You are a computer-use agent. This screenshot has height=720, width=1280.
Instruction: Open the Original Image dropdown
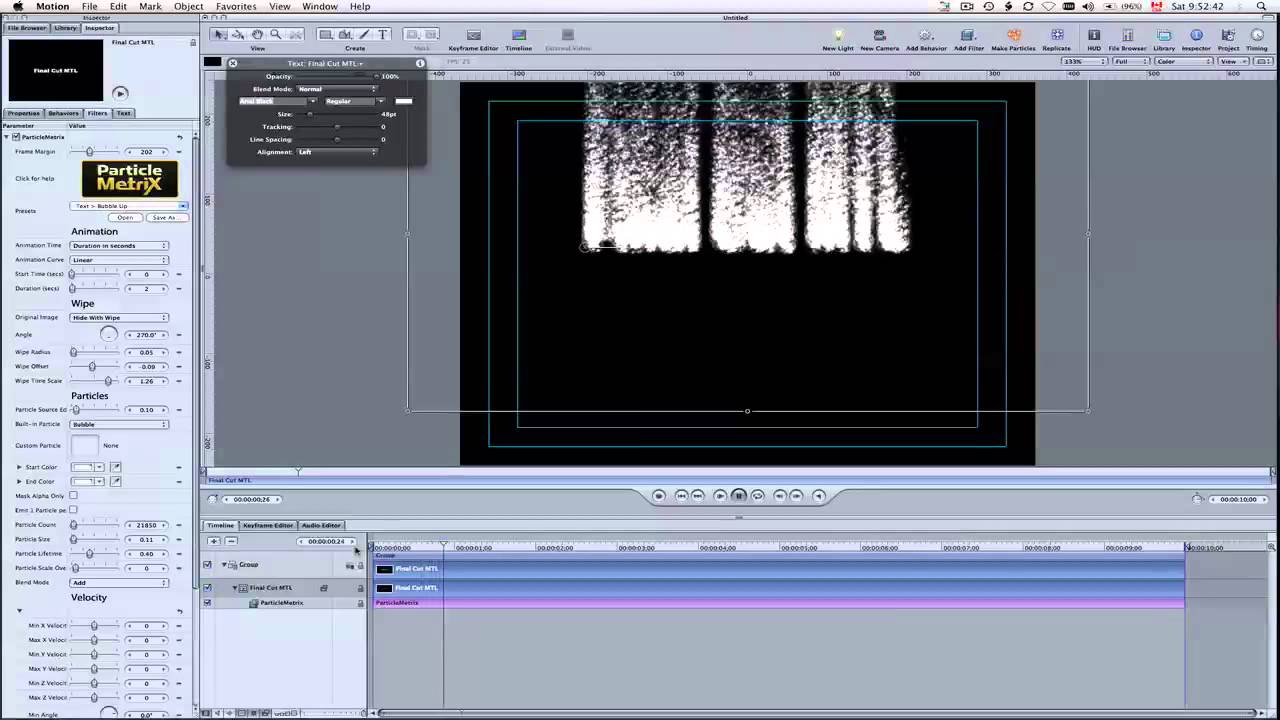click(119, 317)
